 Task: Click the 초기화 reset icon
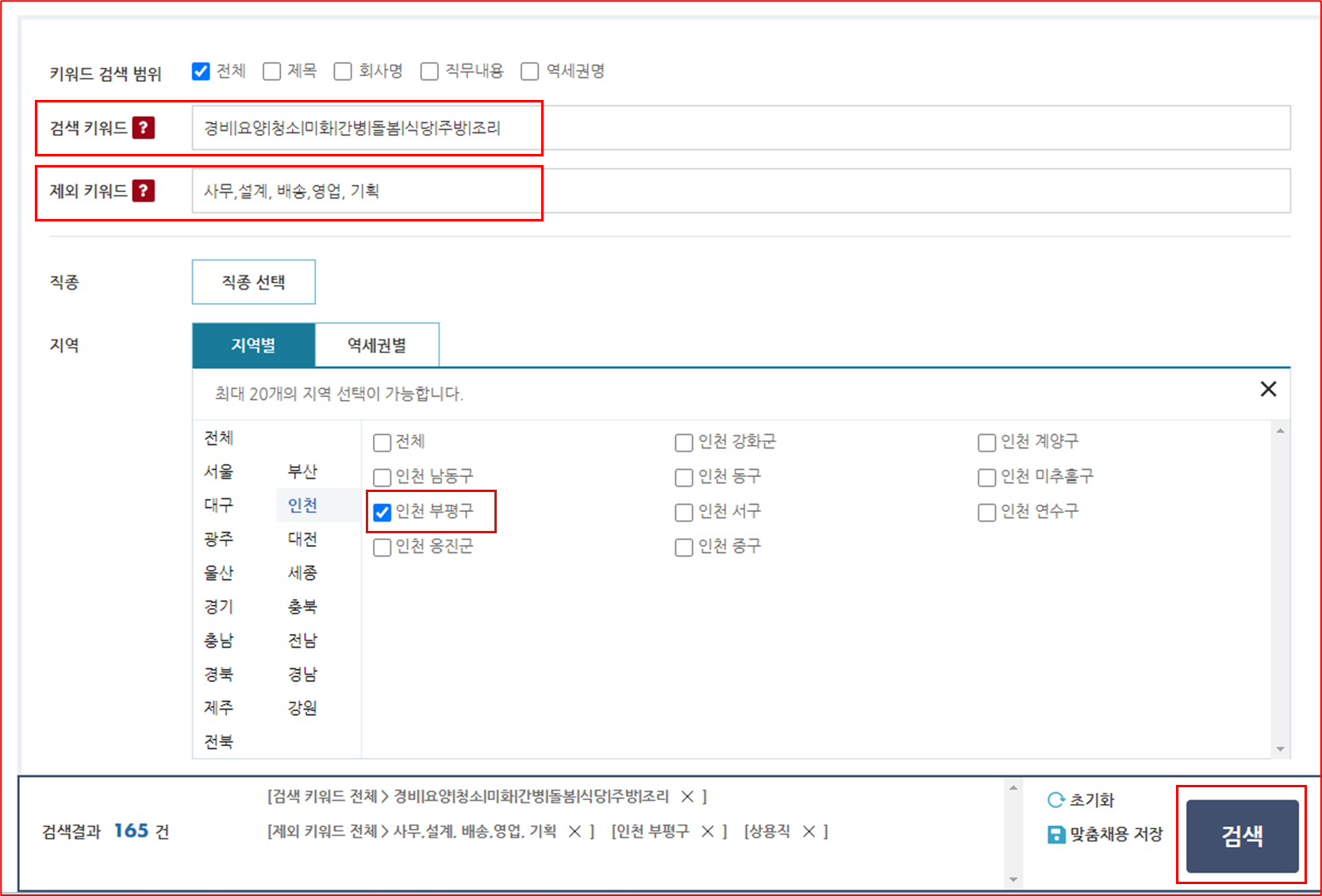point(1055,800)
